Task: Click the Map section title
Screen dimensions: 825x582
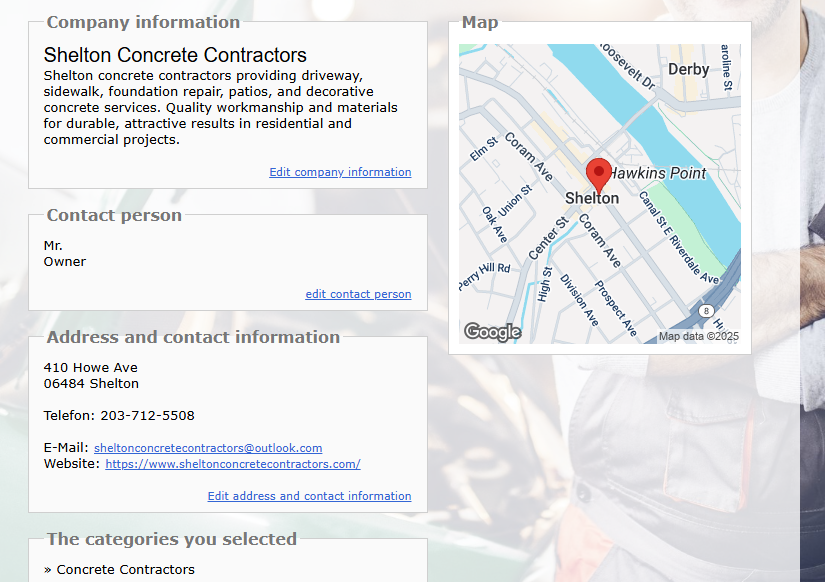Action: (x=480, y=22)
